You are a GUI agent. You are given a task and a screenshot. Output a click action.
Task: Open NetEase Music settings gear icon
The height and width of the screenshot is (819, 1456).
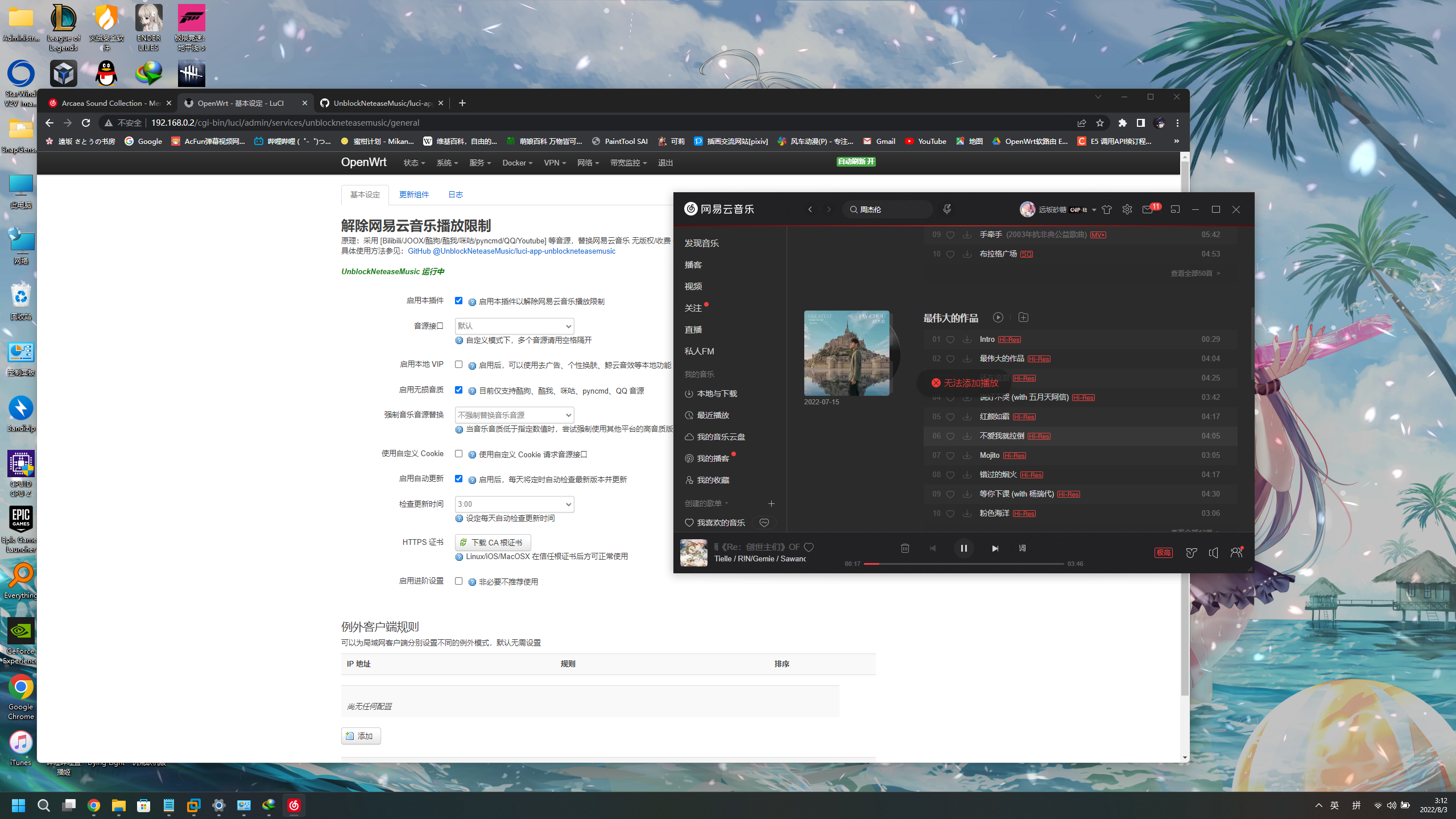point(1127,209)
